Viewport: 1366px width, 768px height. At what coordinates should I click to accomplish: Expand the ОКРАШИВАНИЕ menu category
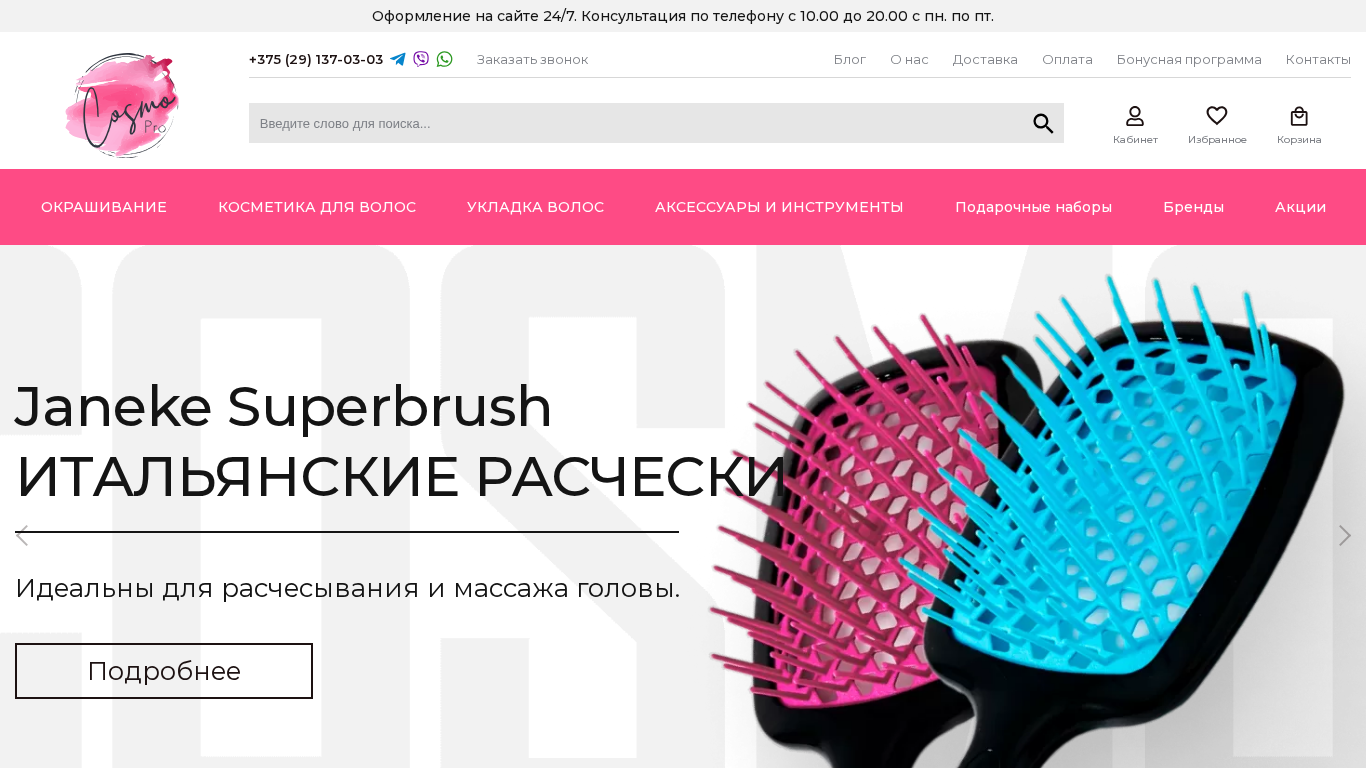pyautogui.click(x=104, y=207)
